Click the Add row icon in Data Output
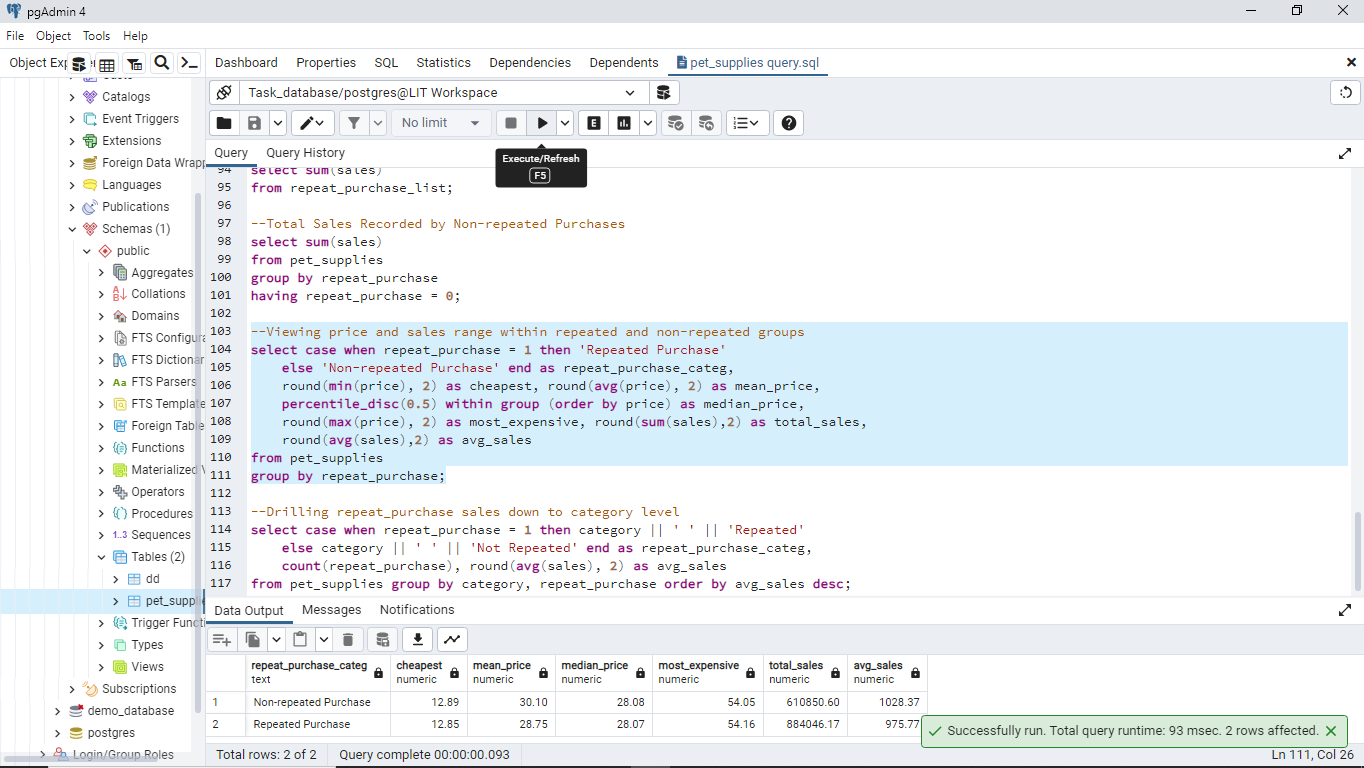Viewport: 1364px width, 768px height. click(x=222, y=640)
